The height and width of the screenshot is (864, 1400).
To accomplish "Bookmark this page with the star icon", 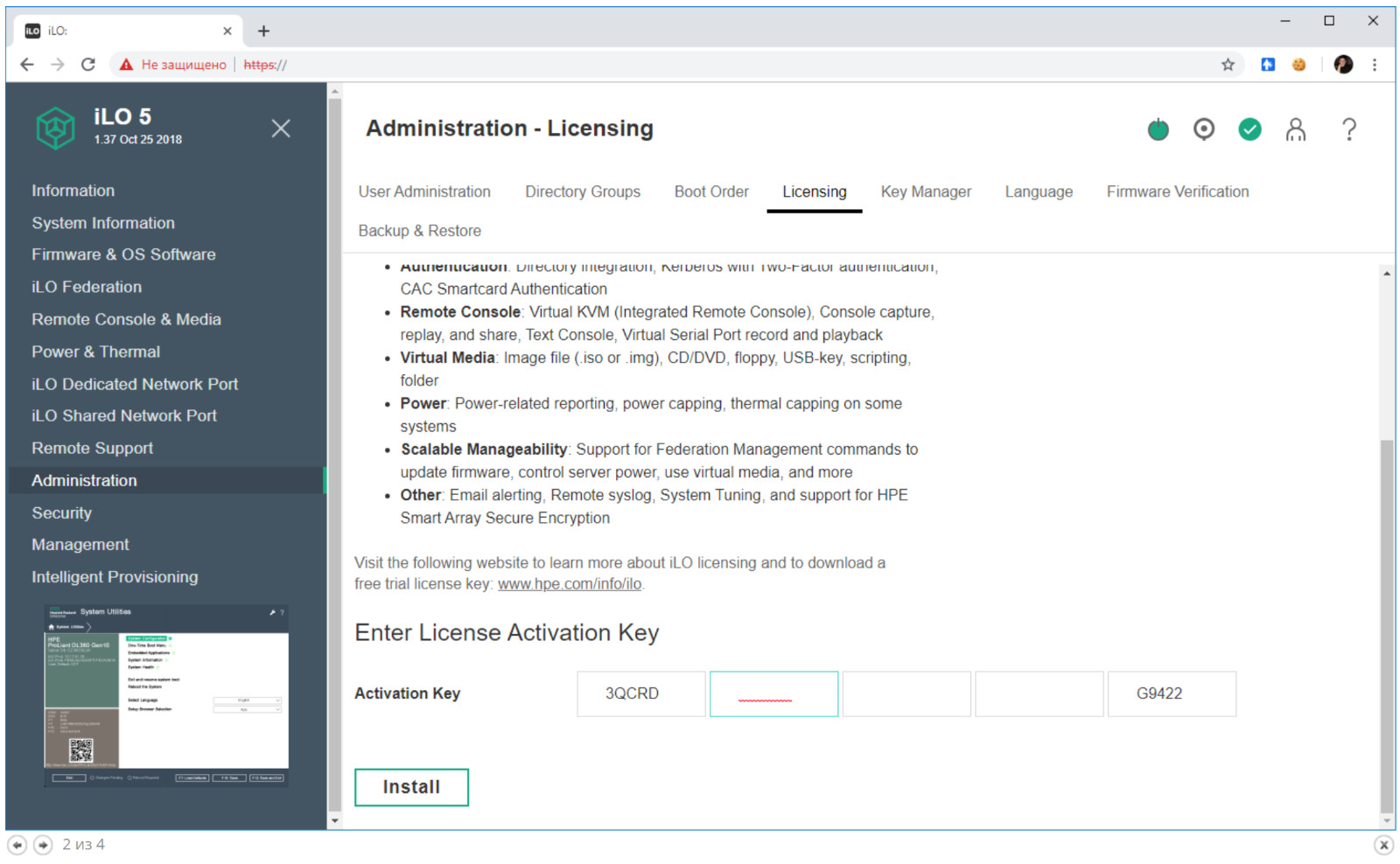I will tap(1228, 65).
